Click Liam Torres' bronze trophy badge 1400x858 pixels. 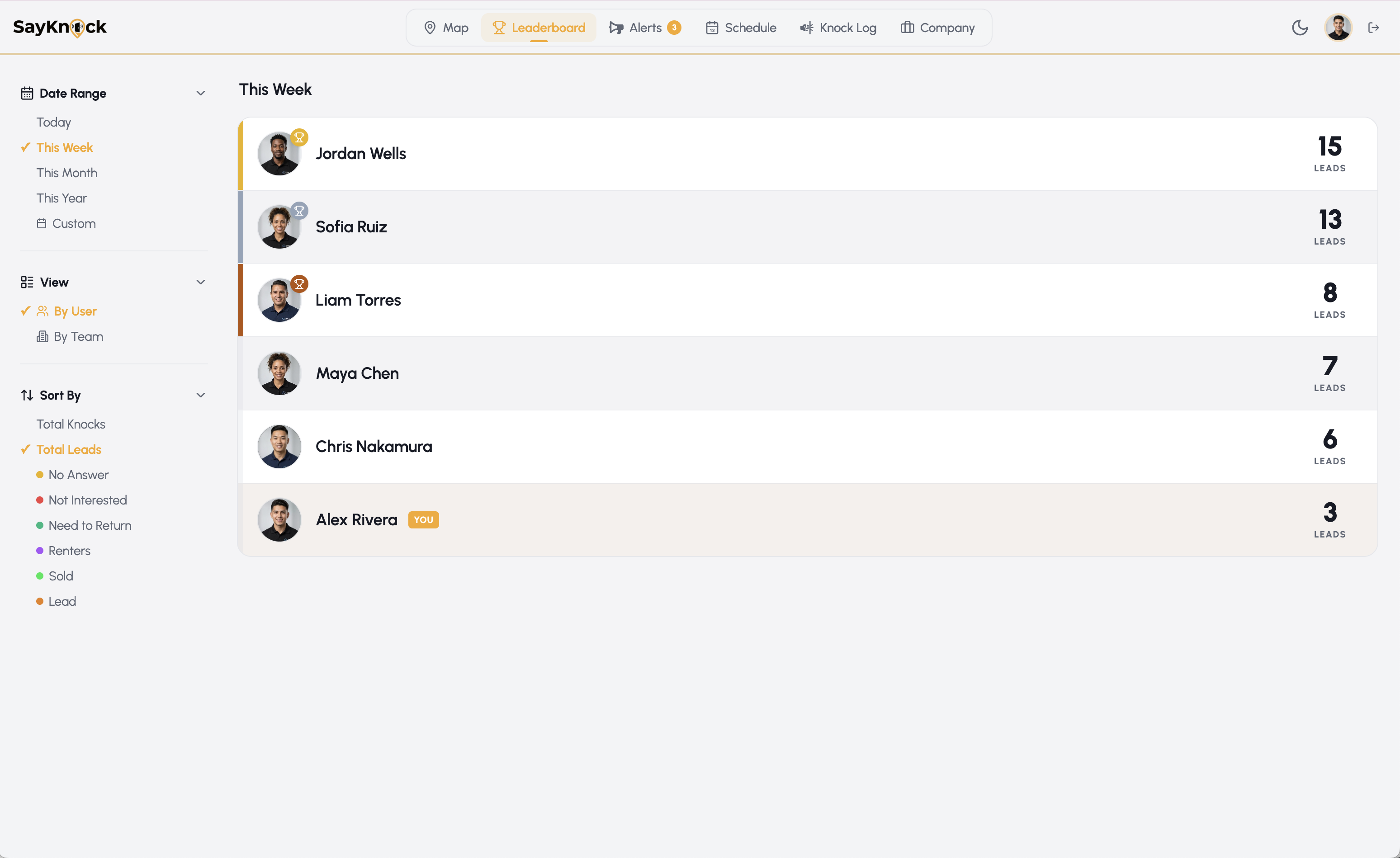click(x=299, y=284)
